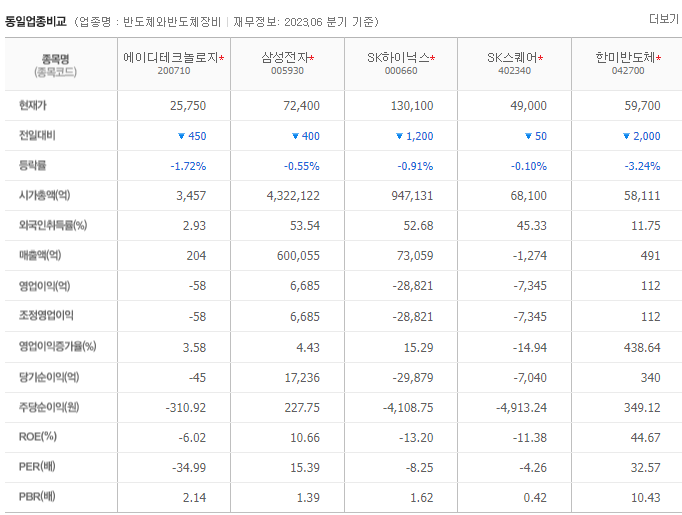Click the 44.67 ROE value
Image resolution: width=682 pixels, height=515 pixels.
646,438
